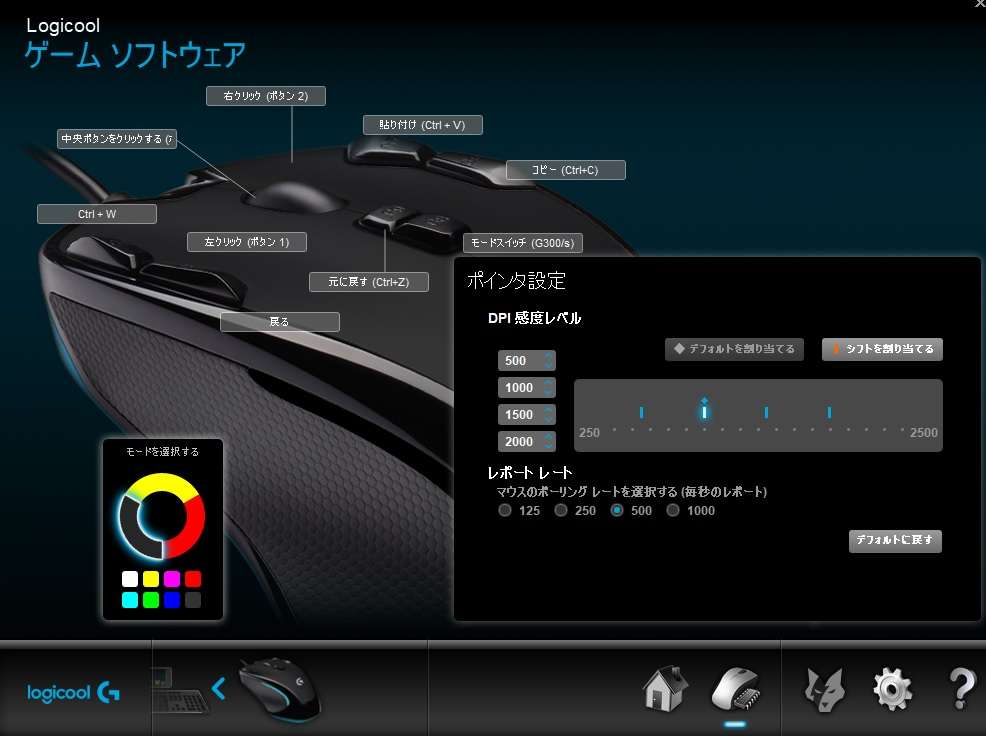Click the wolf head Logitech icon
This screenshot has width=986, height=736.
tap(823, 689)
